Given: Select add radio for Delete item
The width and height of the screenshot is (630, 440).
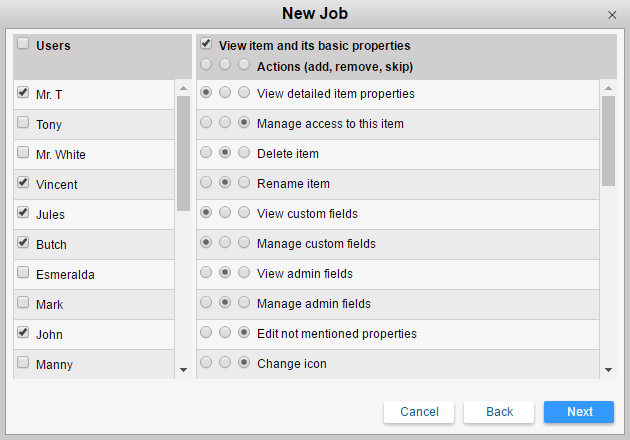Looking at the screenshot, I should [x=206, y=153].
